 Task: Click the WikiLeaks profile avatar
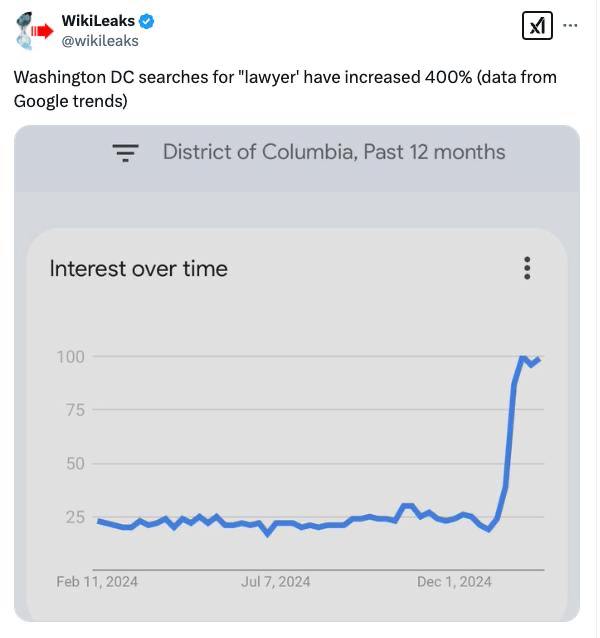[36, 30]
